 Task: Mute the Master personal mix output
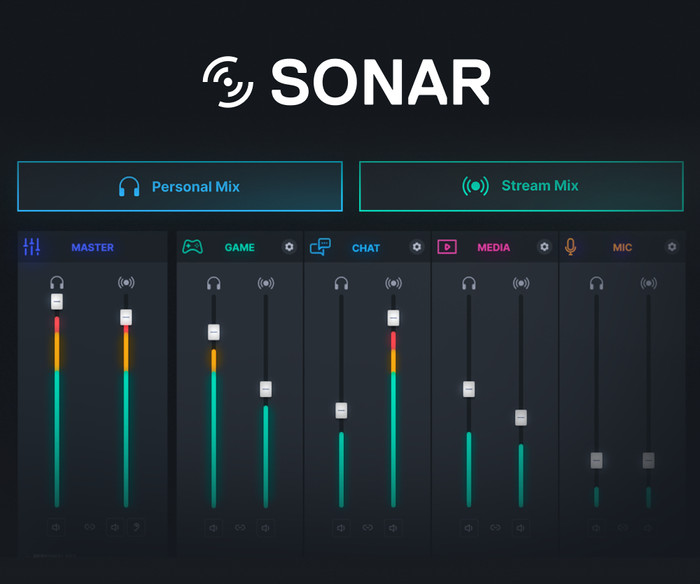56,527
